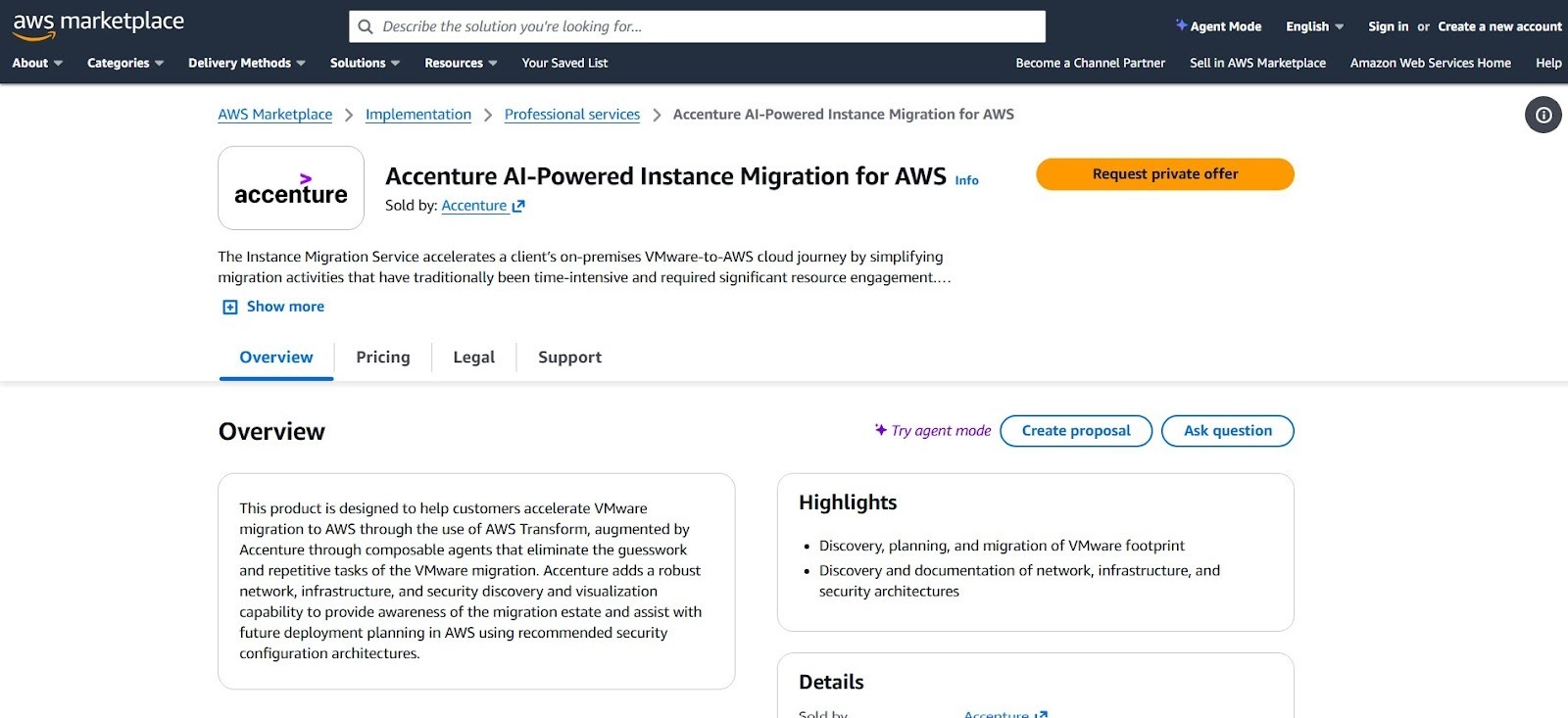Change language via the English dropdown
Screen dimensions: 1568x718
[x=1314, y=26]
